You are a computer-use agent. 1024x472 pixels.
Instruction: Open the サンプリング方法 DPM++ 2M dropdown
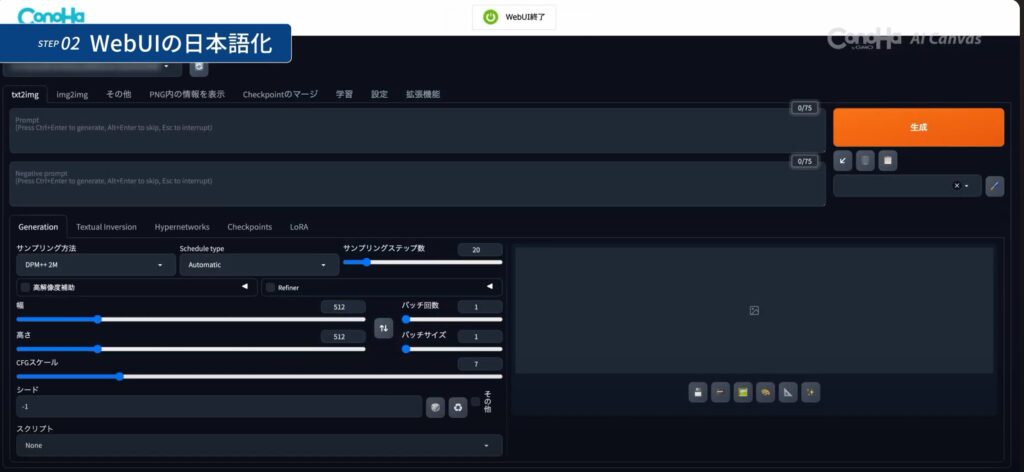[x=96, y=265]
